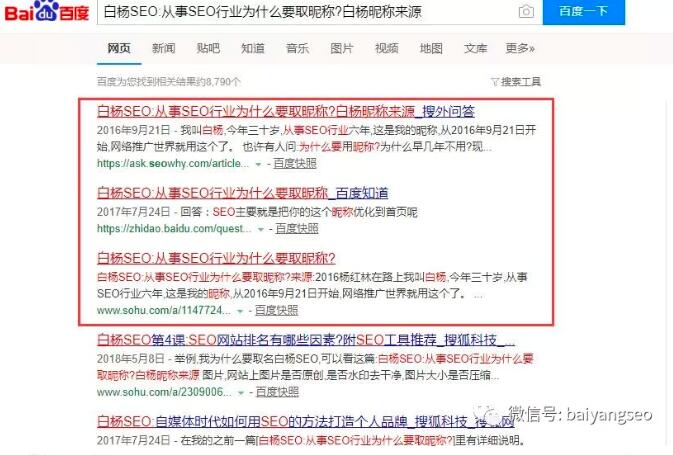Click the Baidu logo

coord(46,11)
